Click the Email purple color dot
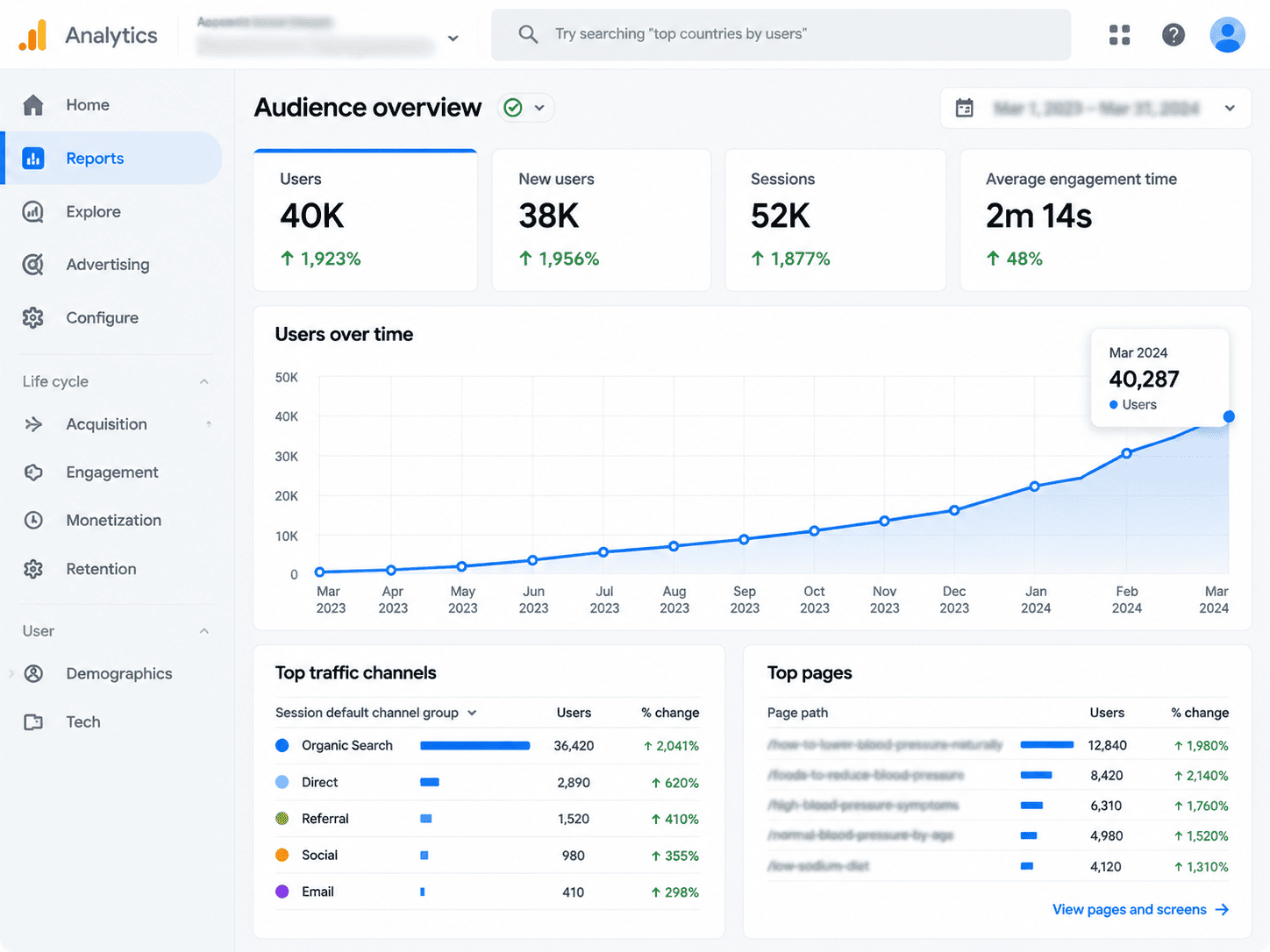 click(x=282, y=892)
